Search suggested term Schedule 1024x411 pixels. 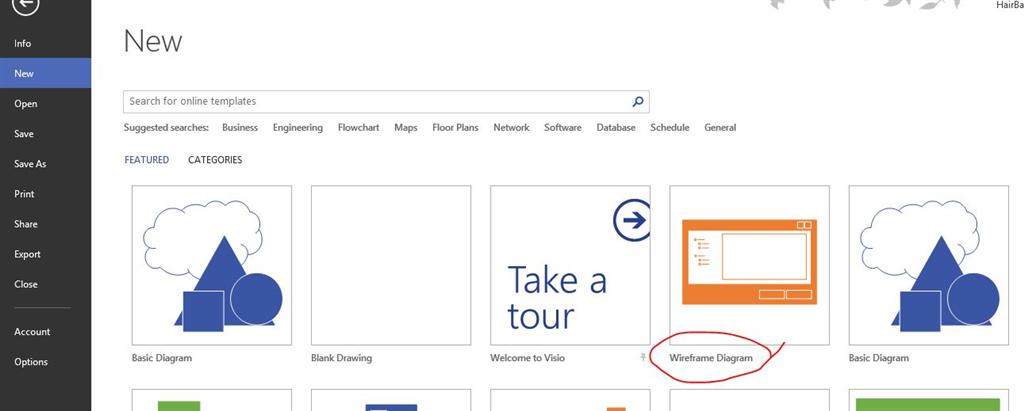pos(669,127)
